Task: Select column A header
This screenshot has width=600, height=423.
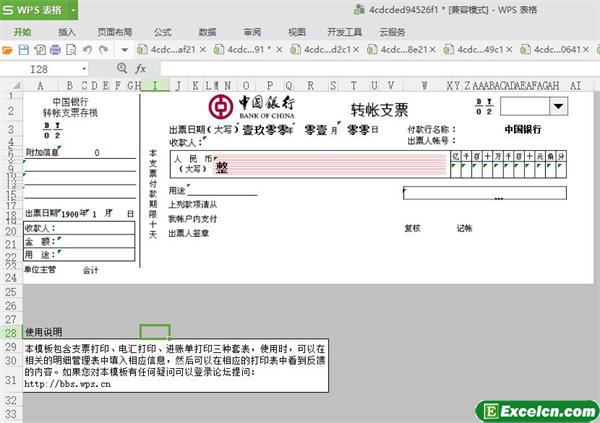Action: point(40,86)
